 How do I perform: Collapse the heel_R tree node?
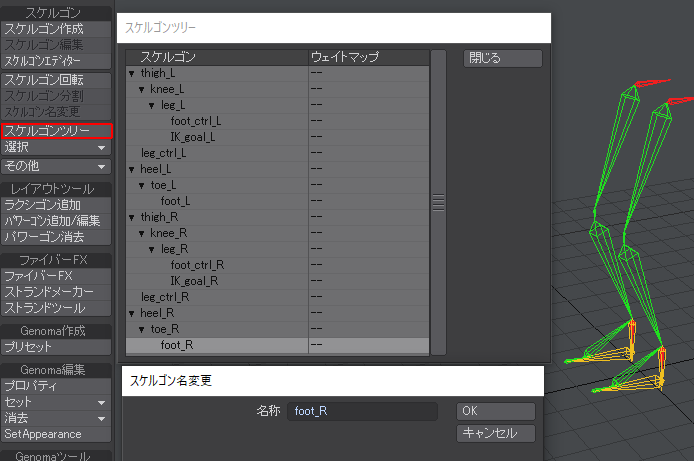point(131,314)
